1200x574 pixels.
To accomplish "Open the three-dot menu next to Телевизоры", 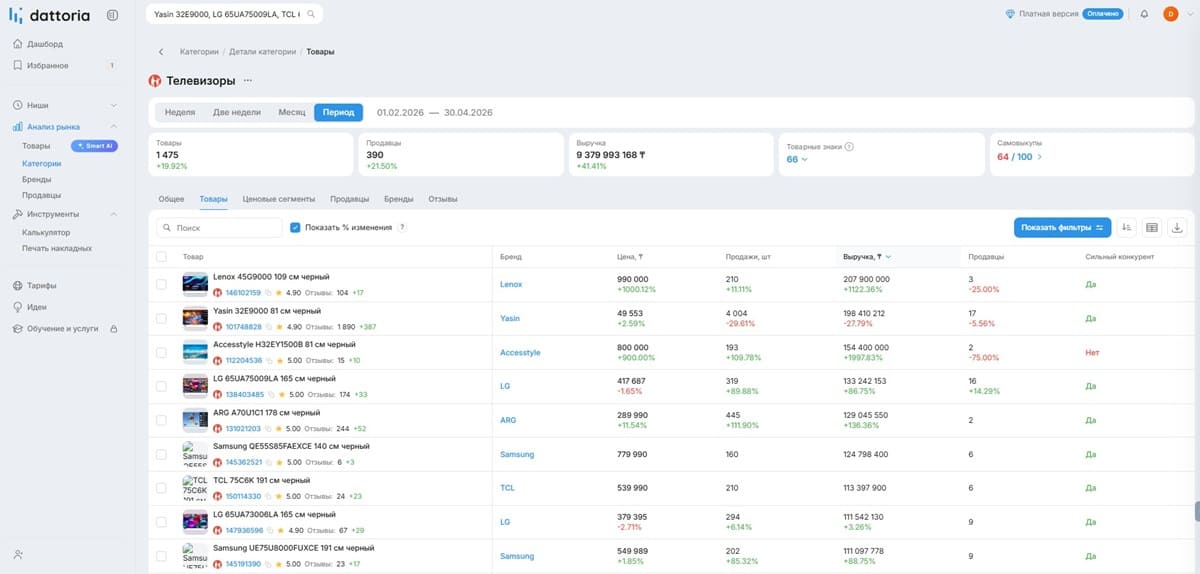I will 248,80.
